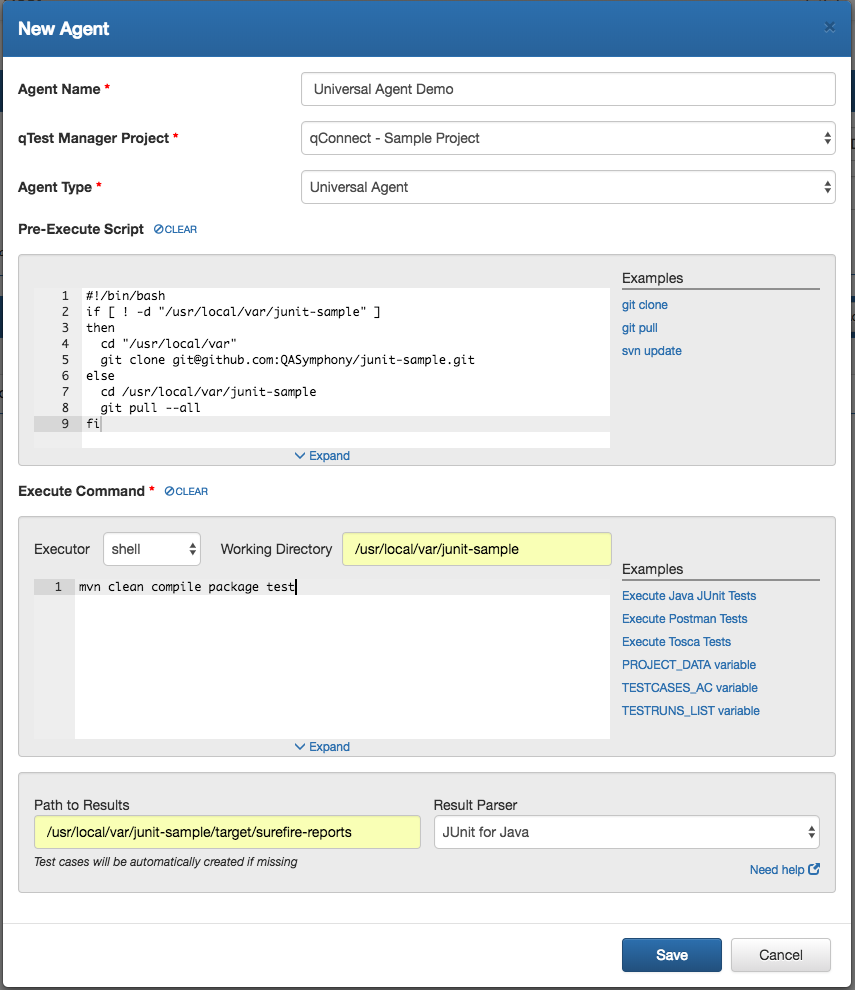The width and height of the screenshot is (855, 990).
Task: Clear the Execute Command field
Action: point(186,491)
